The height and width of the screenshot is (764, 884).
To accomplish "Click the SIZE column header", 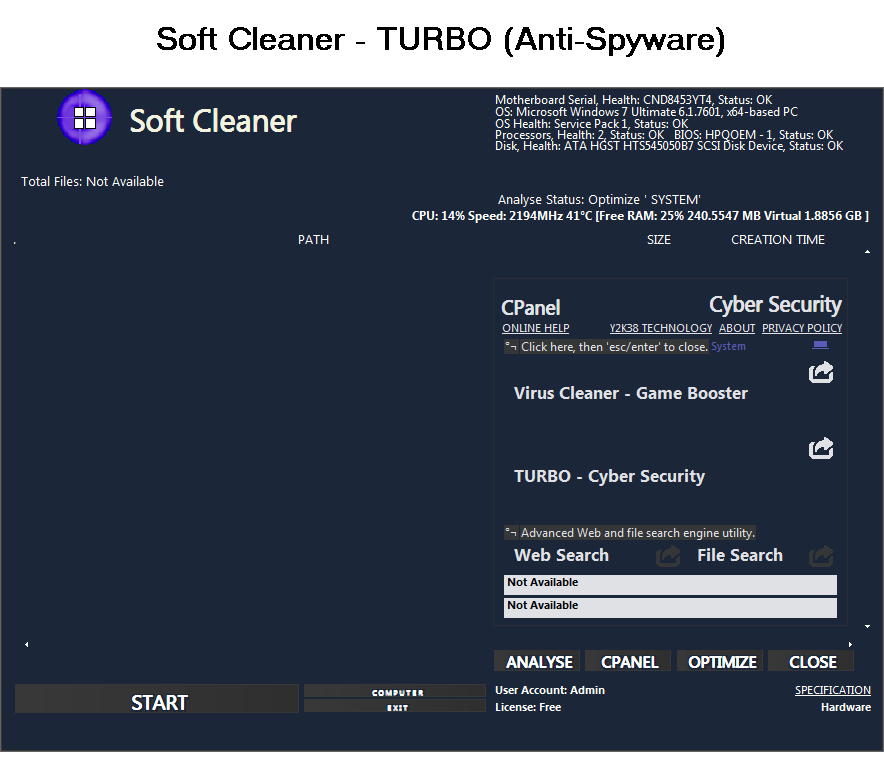I will (x=658, y=240).
